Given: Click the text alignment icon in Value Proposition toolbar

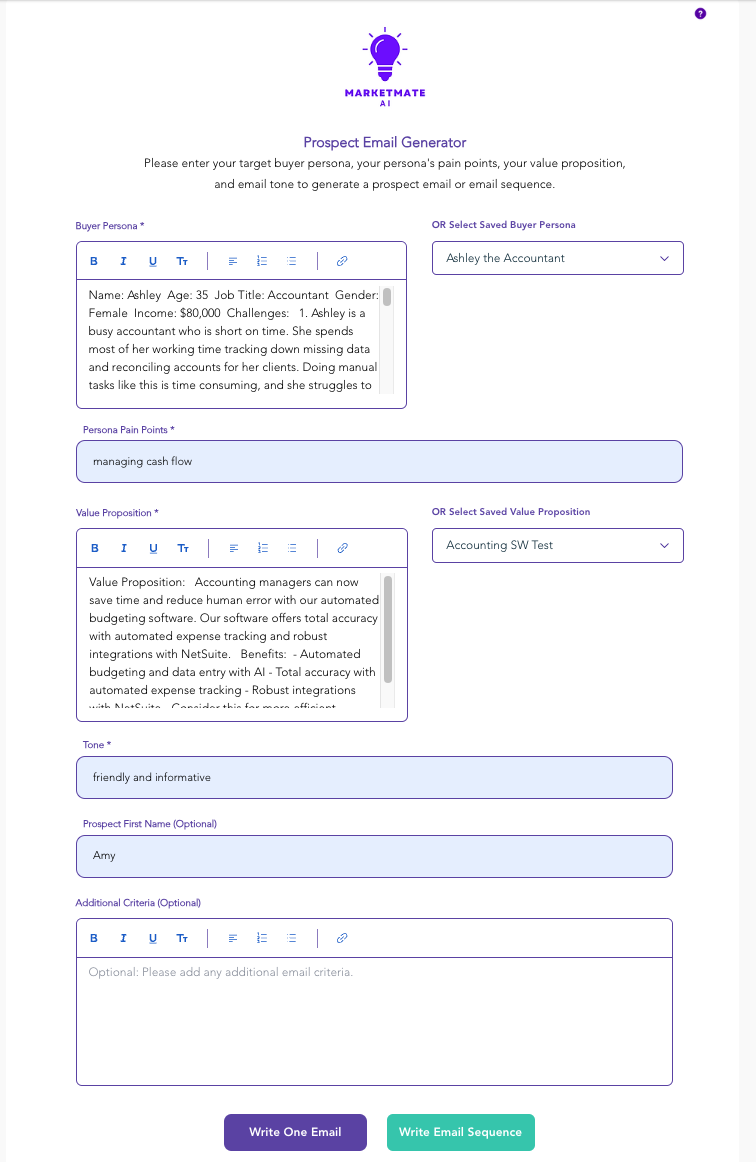Looking at the screenshot, I should coord(233,548).
